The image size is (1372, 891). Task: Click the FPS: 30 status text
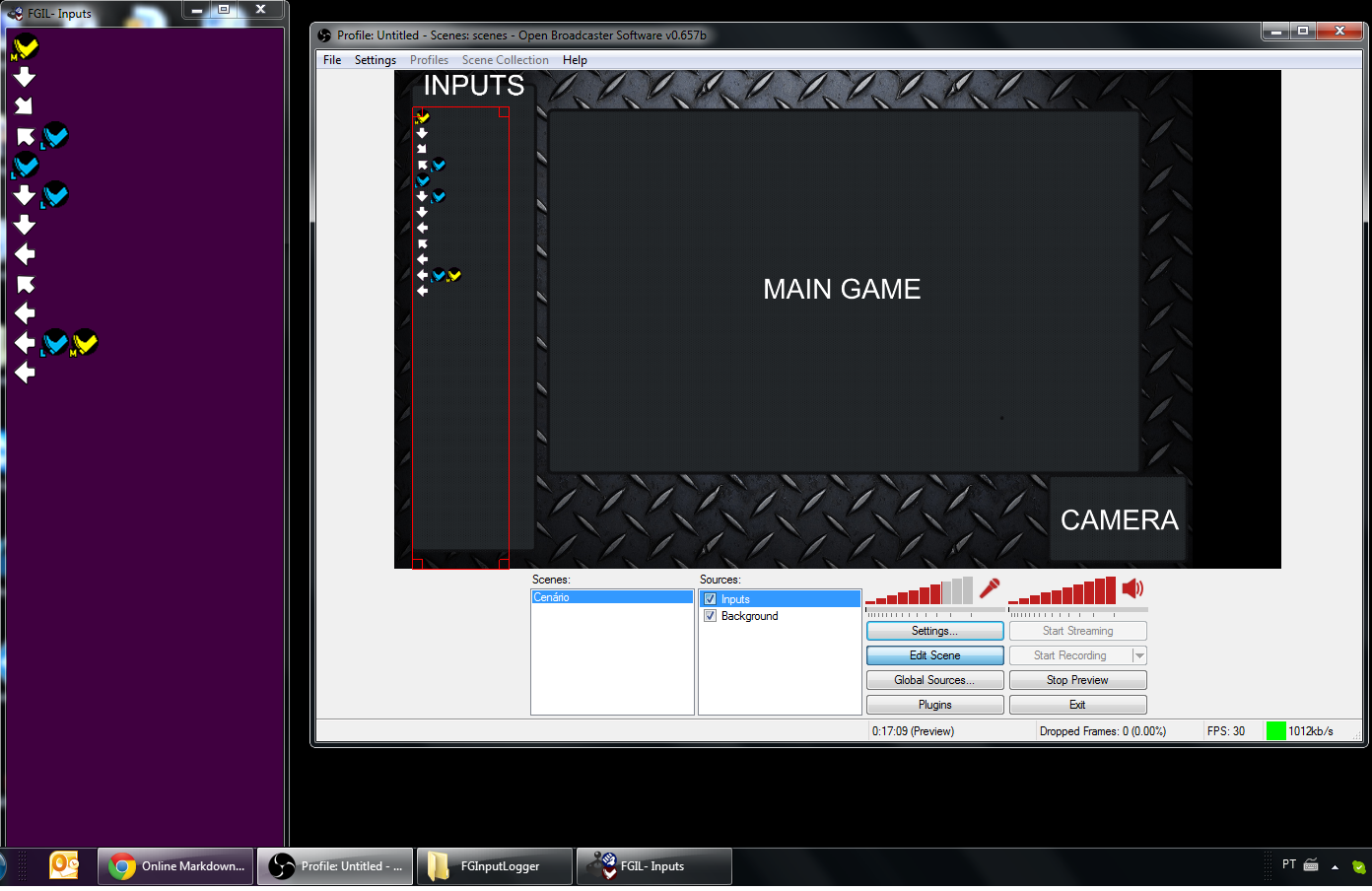(1225, 731)
